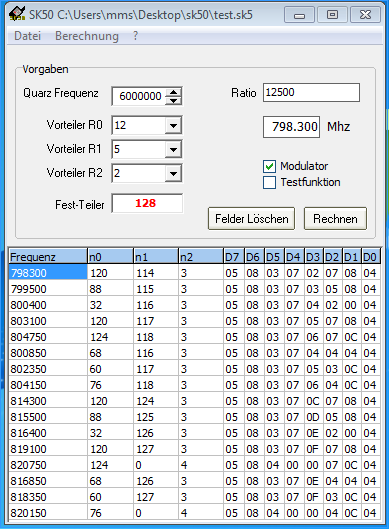
Task: Open the Datei menu
Action: coord(28,36)
